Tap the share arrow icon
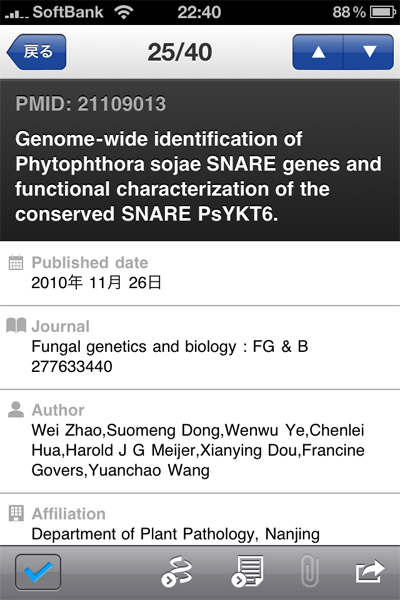The image size is (400, 600). (x=369, y=572)
